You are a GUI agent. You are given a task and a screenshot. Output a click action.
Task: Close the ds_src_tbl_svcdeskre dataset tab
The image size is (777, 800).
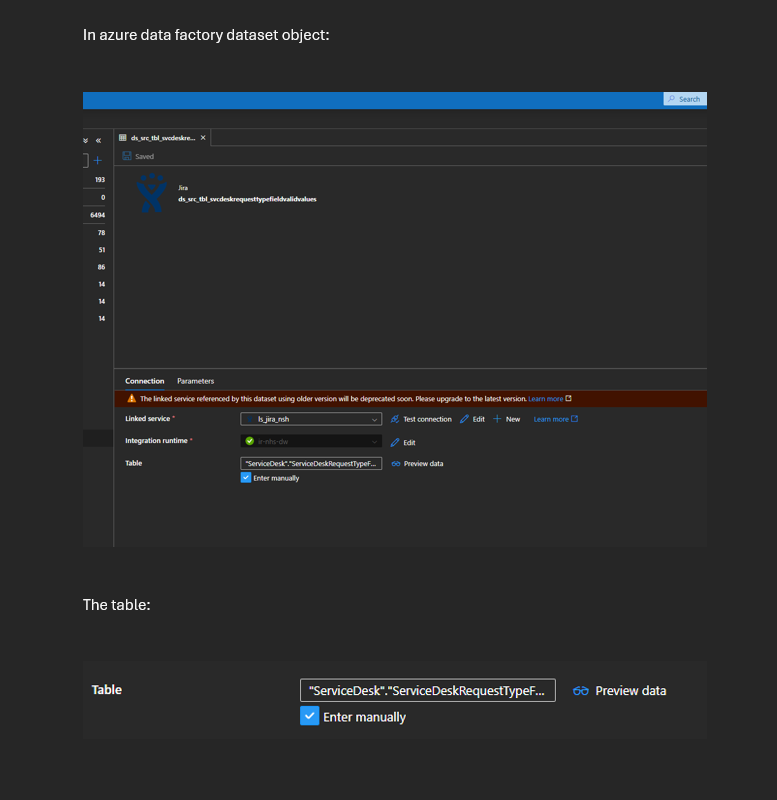coord(203,138)
